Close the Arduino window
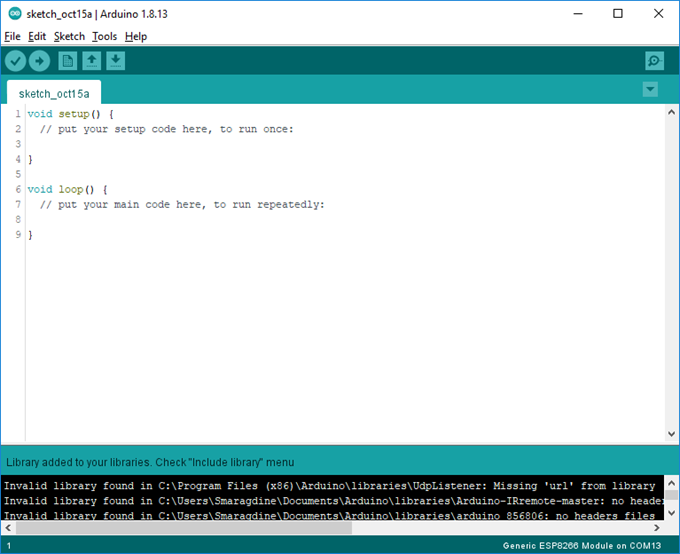The height and width of the screenshot is (554, 680). pos(658,14)
